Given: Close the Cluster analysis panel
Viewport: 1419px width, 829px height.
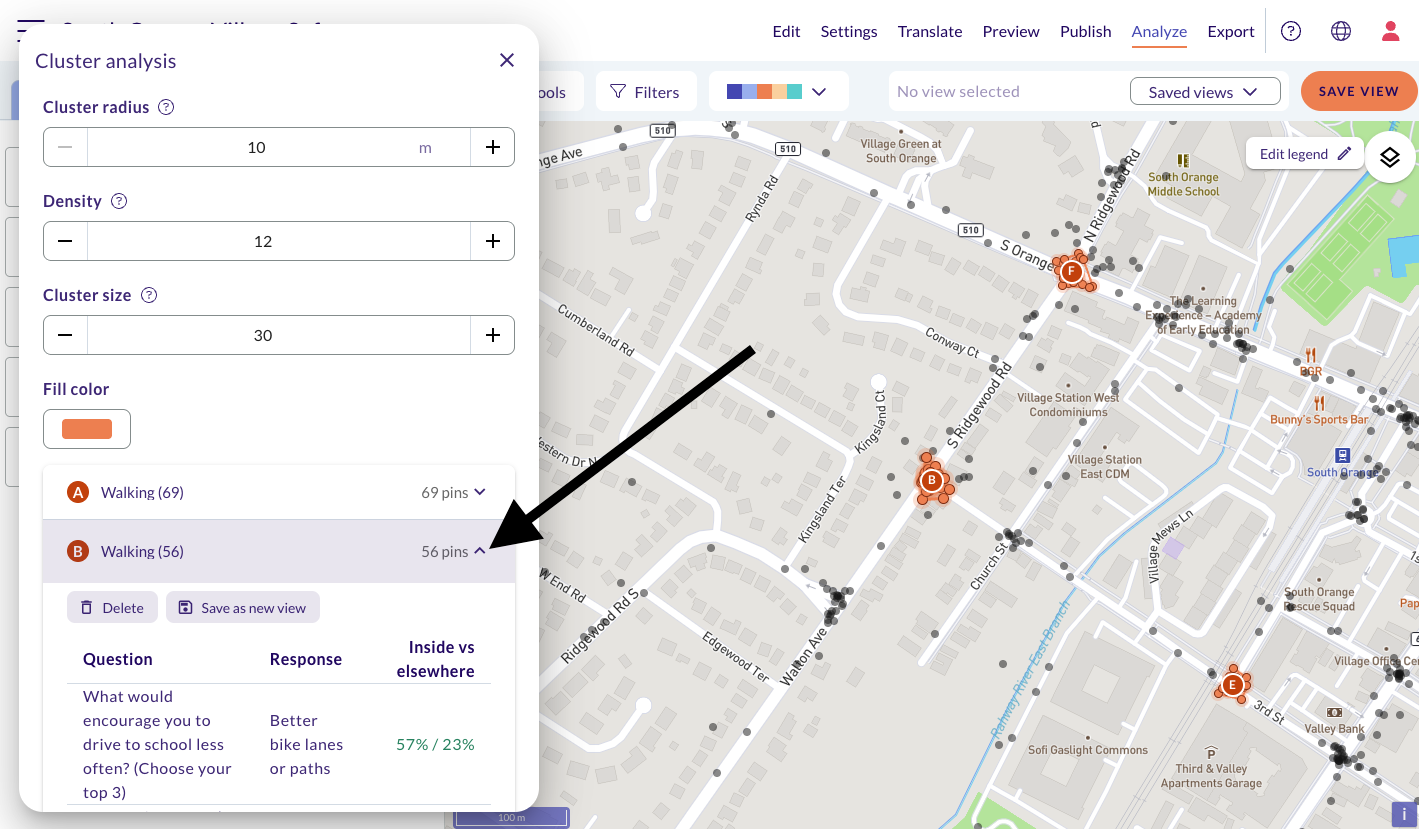Looking at the screenshot, I should [507, 60].
